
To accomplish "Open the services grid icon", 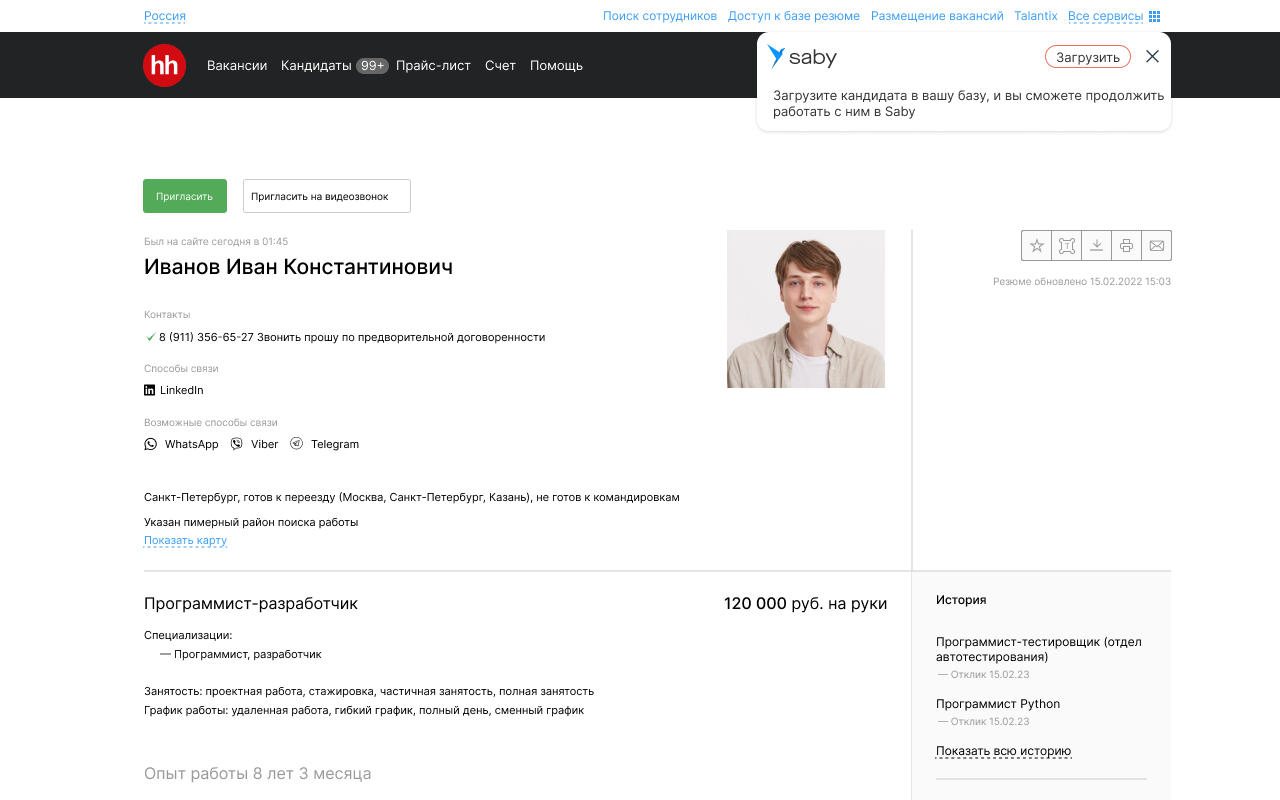I will (x=1155, y=16).
